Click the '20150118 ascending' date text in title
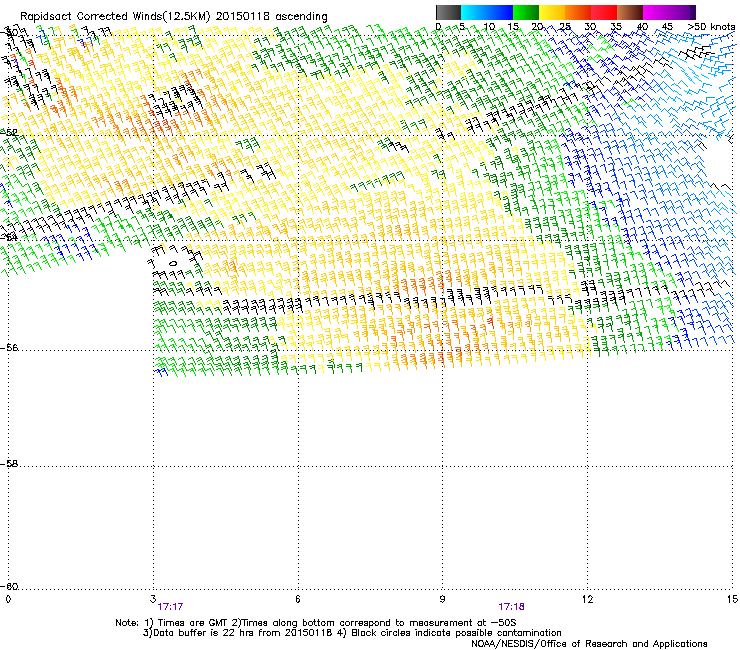The image size is (740, 650). pyautogui.click(x=271, y=17)
